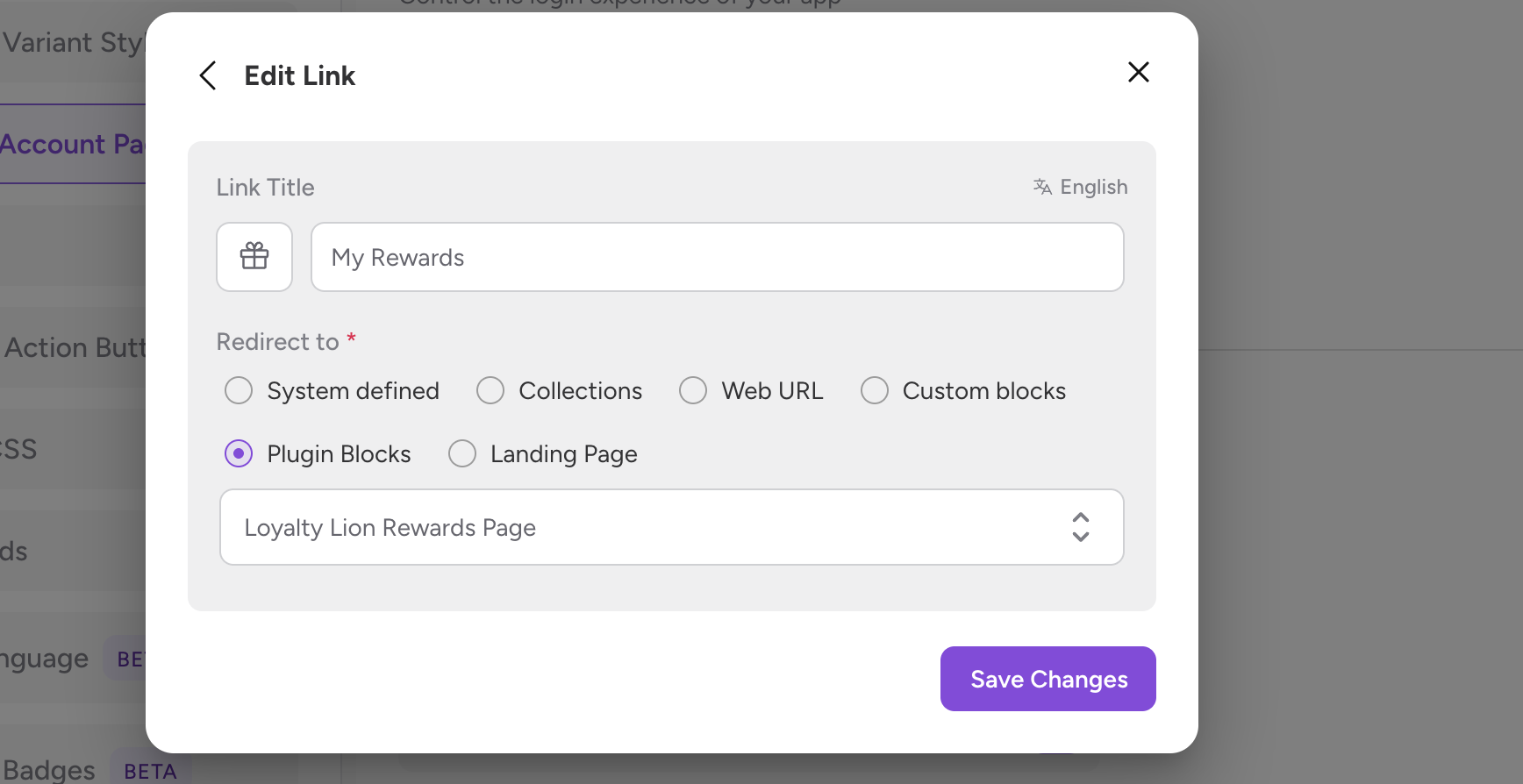Click the back arrow in Edit Link
The width and height of the screenshot is (1523, 784).
coord(208,75)
